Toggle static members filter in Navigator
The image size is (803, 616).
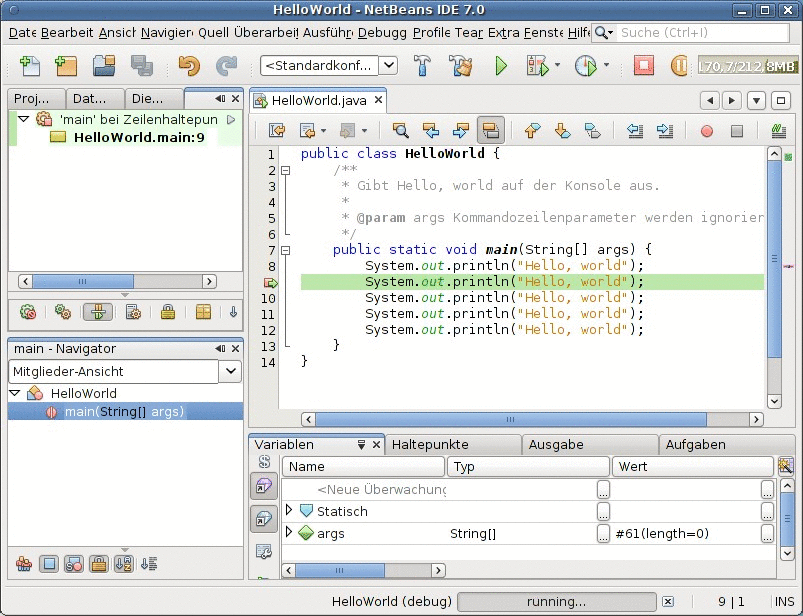click(x=74, y=564)
